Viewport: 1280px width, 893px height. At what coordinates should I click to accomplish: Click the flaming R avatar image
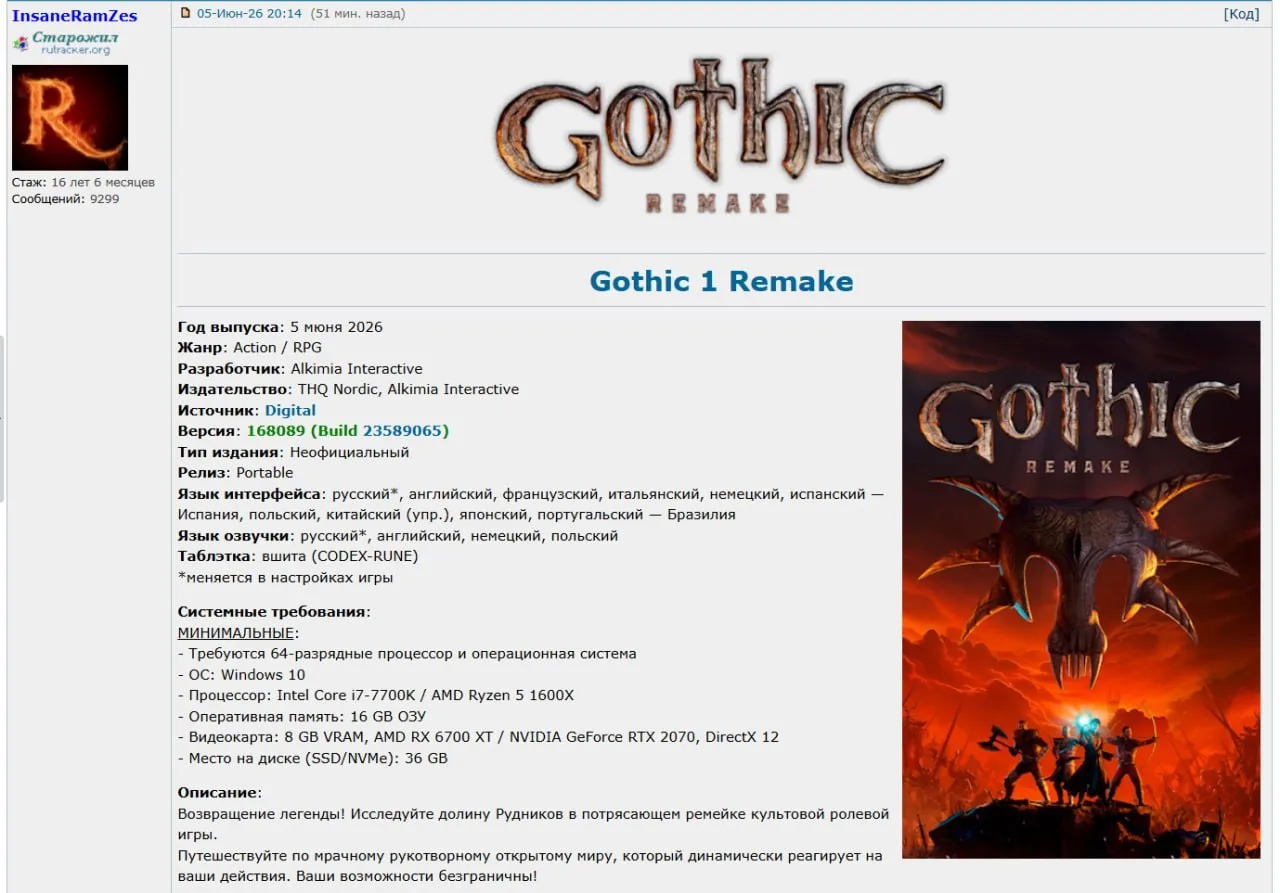[70, 118]
